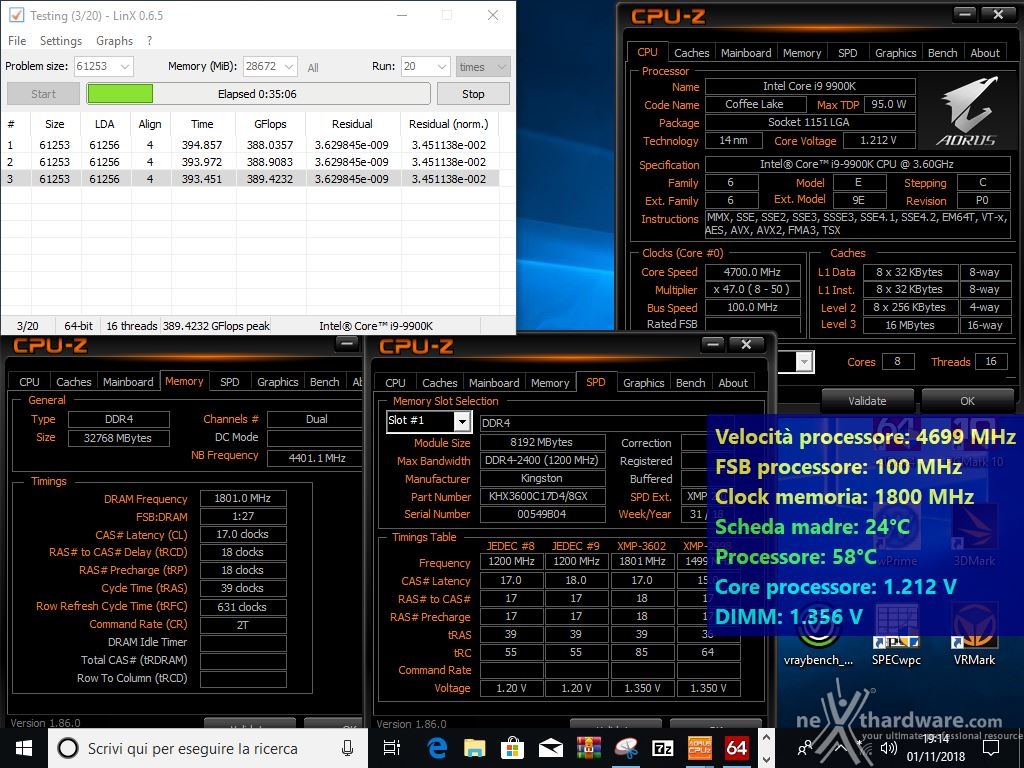The height and width of the screenshot is (768, 1024).
Task: Click the Stop button in LinX
Action: [473, 94]
